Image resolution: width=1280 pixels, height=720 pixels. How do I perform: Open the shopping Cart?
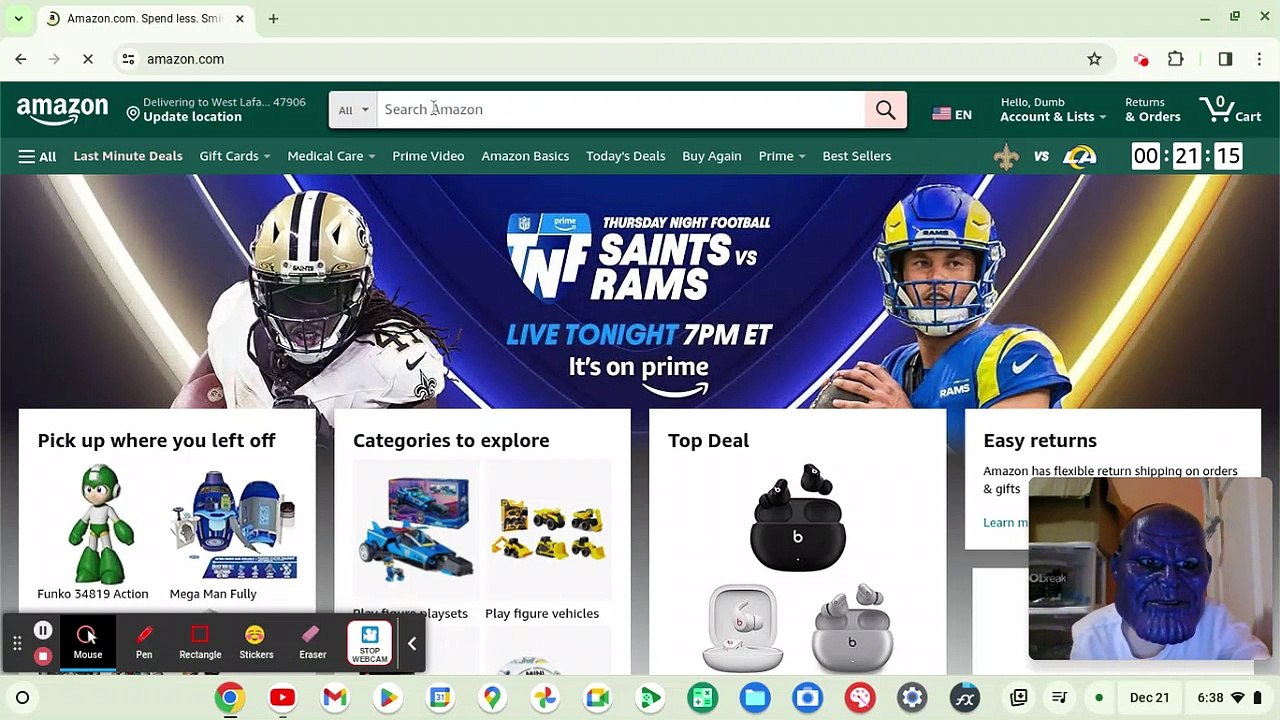1230,109
